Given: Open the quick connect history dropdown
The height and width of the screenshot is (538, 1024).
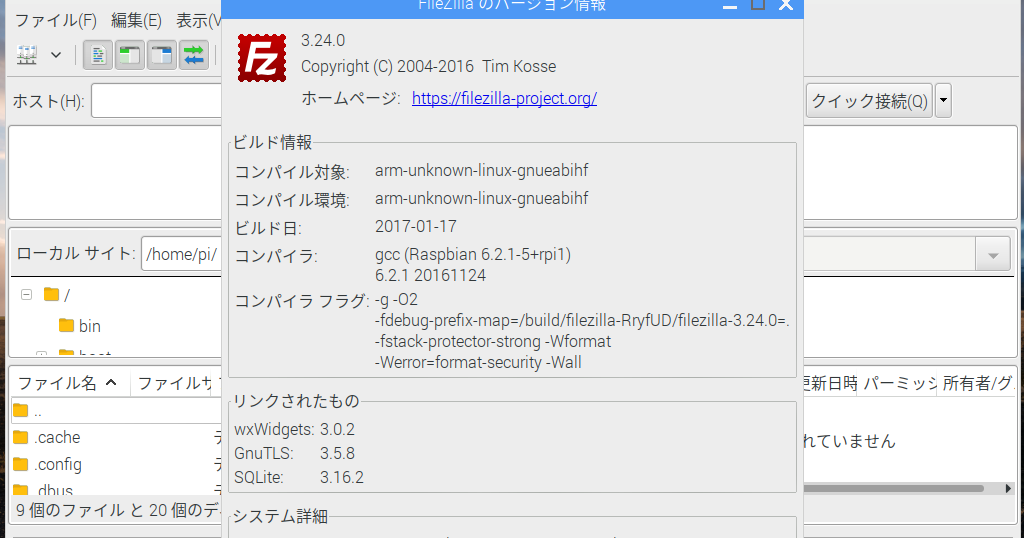Looking at the screenshot, I should coord(943,101).
